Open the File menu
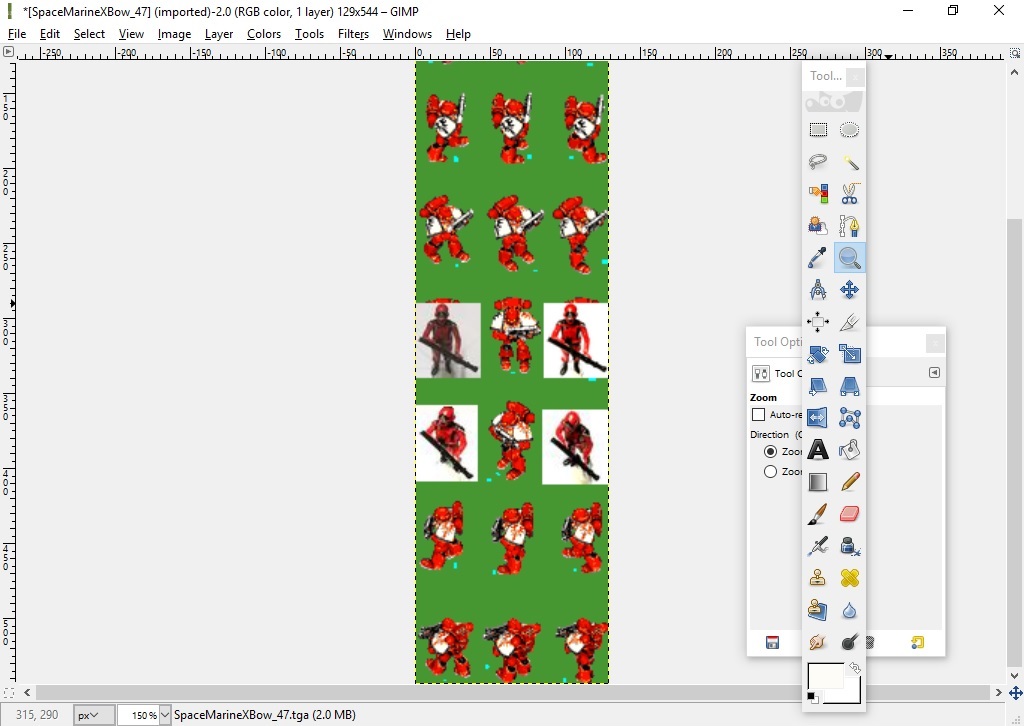The height and width of the screenshot is (726, 1024). point(17,34)
